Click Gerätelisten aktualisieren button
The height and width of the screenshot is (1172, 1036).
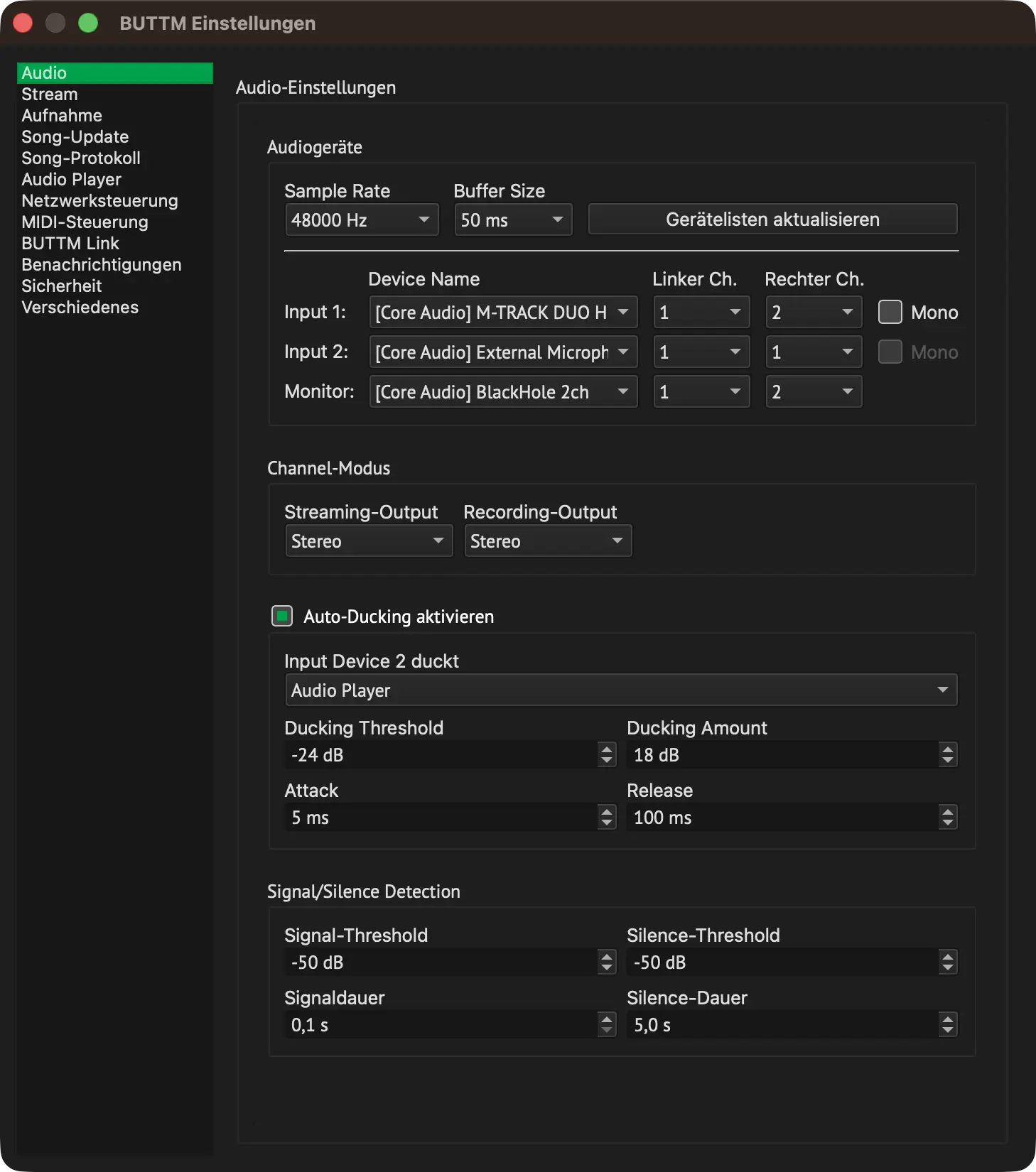coord(772,219)
